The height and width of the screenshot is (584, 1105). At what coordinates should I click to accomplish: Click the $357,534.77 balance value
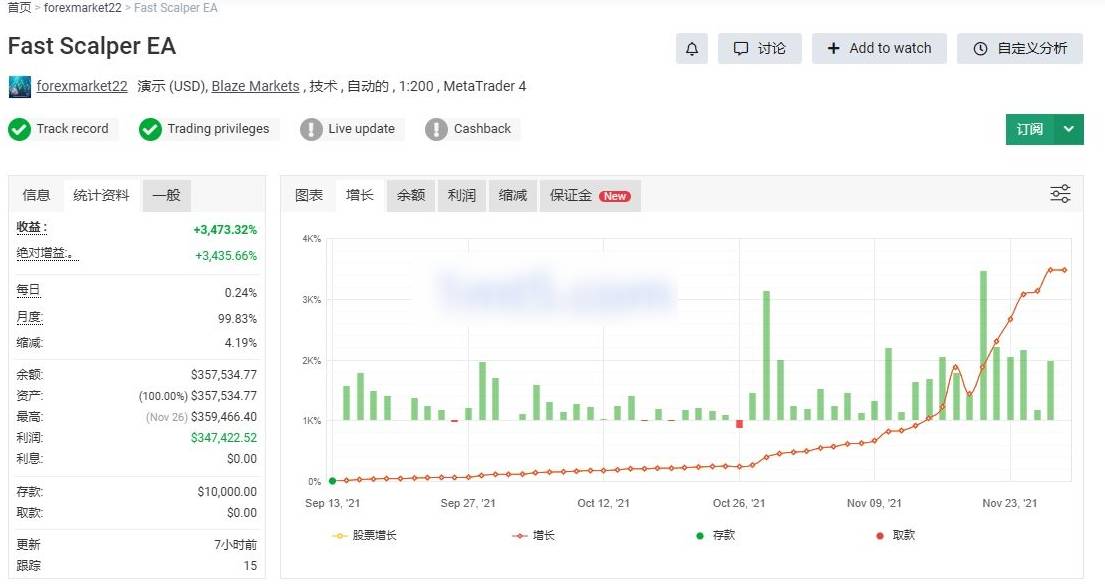[223, 375]
